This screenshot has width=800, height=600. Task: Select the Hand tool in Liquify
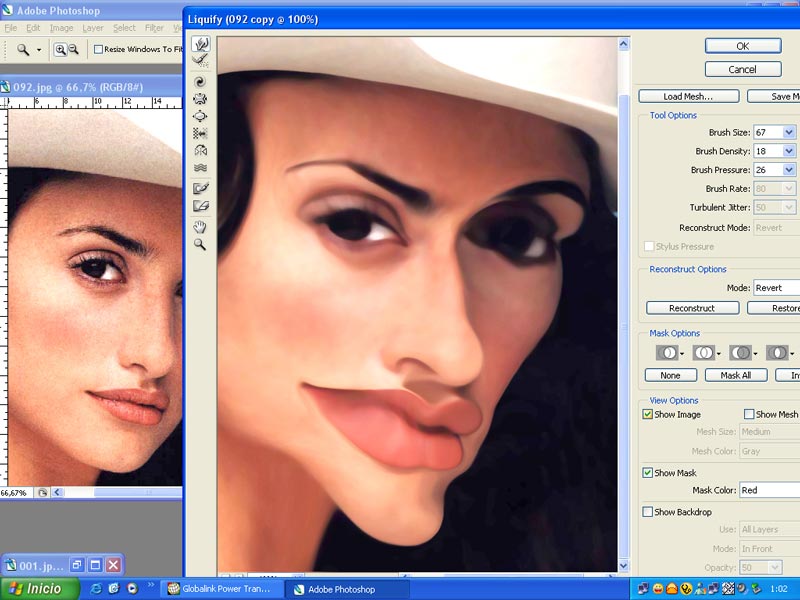point(200,227)
